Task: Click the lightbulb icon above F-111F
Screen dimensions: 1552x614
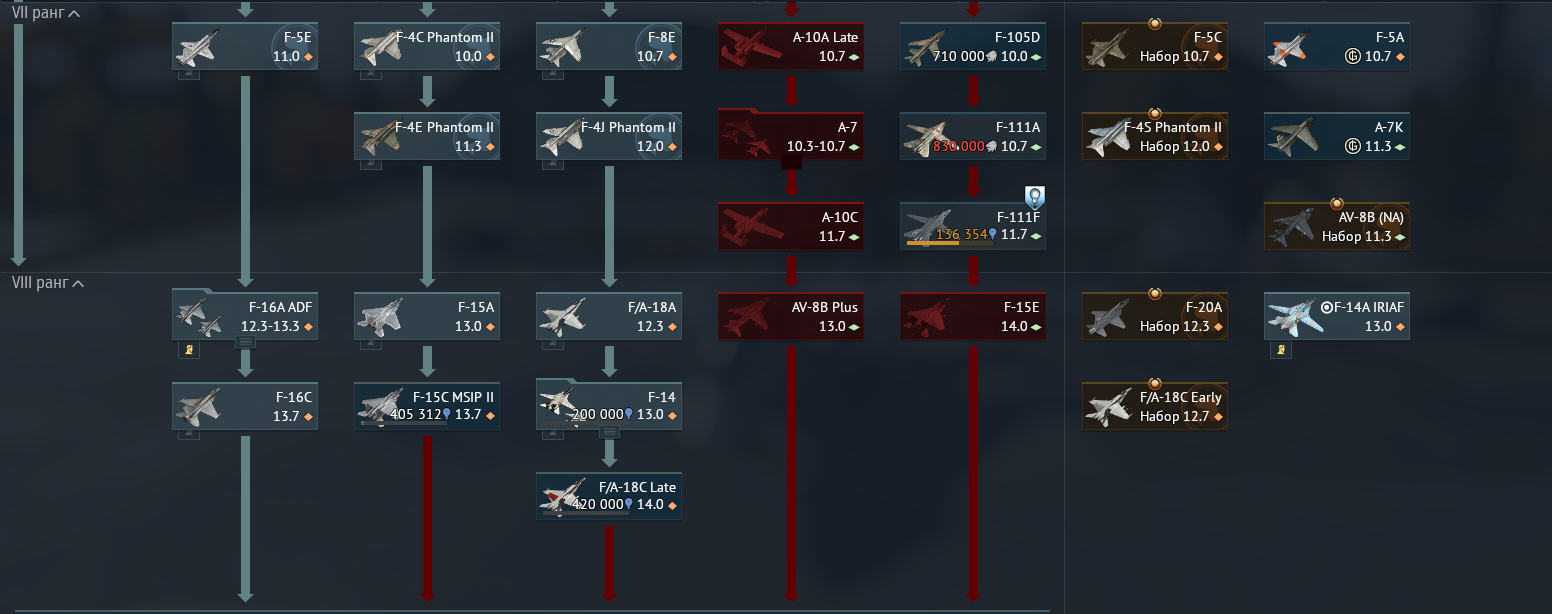Action: [x=1034, y=197]
